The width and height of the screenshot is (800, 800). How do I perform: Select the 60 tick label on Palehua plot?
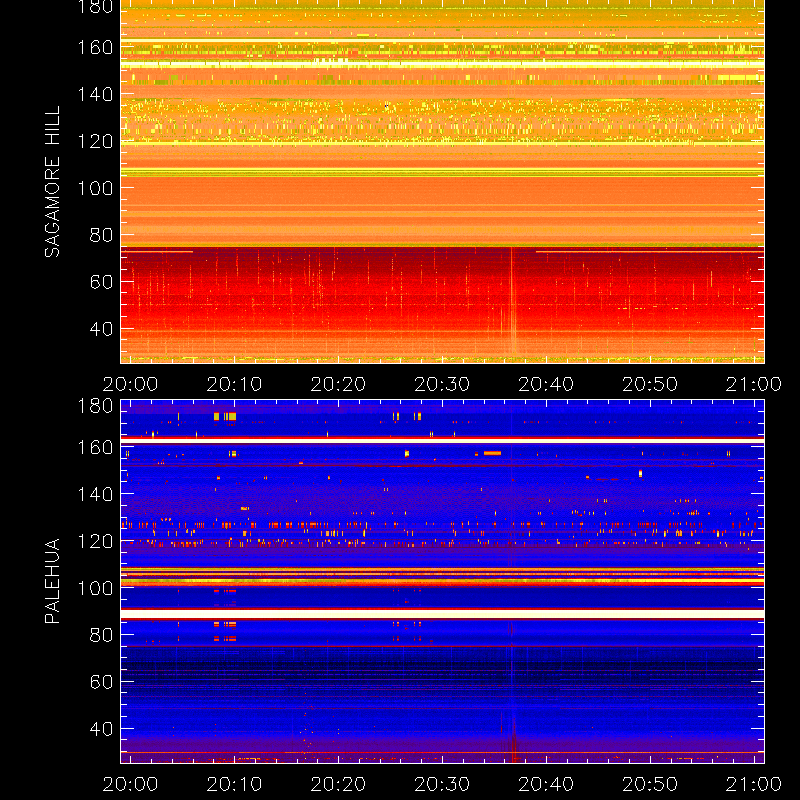coord(101,682)
